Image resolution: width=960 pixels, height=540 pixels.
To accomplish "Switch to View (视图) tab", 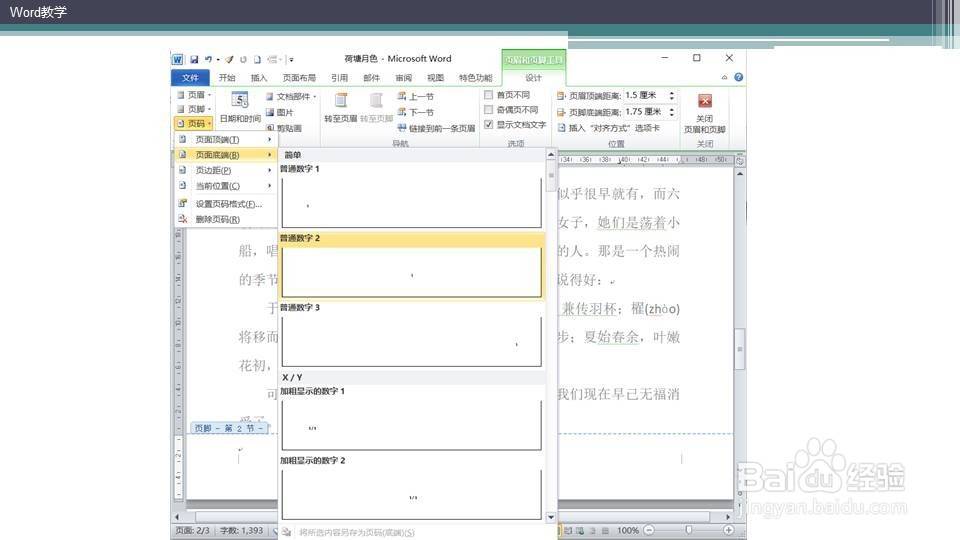I will (x=435, y=78).
